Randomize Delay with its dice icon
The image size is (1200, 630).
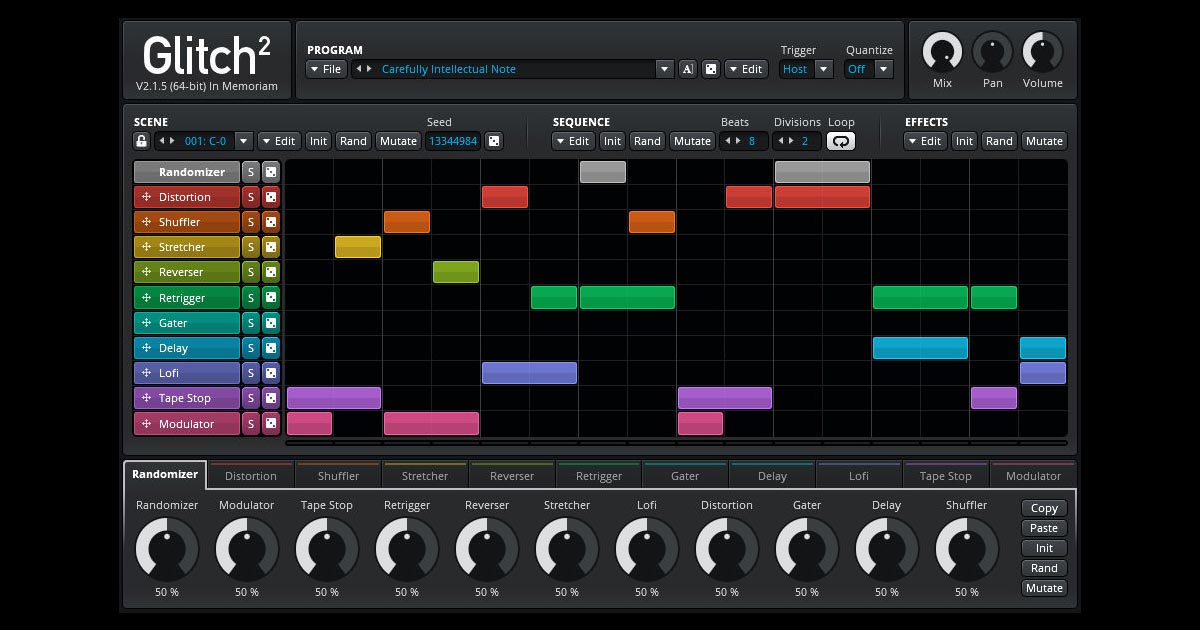coord(271,348)
